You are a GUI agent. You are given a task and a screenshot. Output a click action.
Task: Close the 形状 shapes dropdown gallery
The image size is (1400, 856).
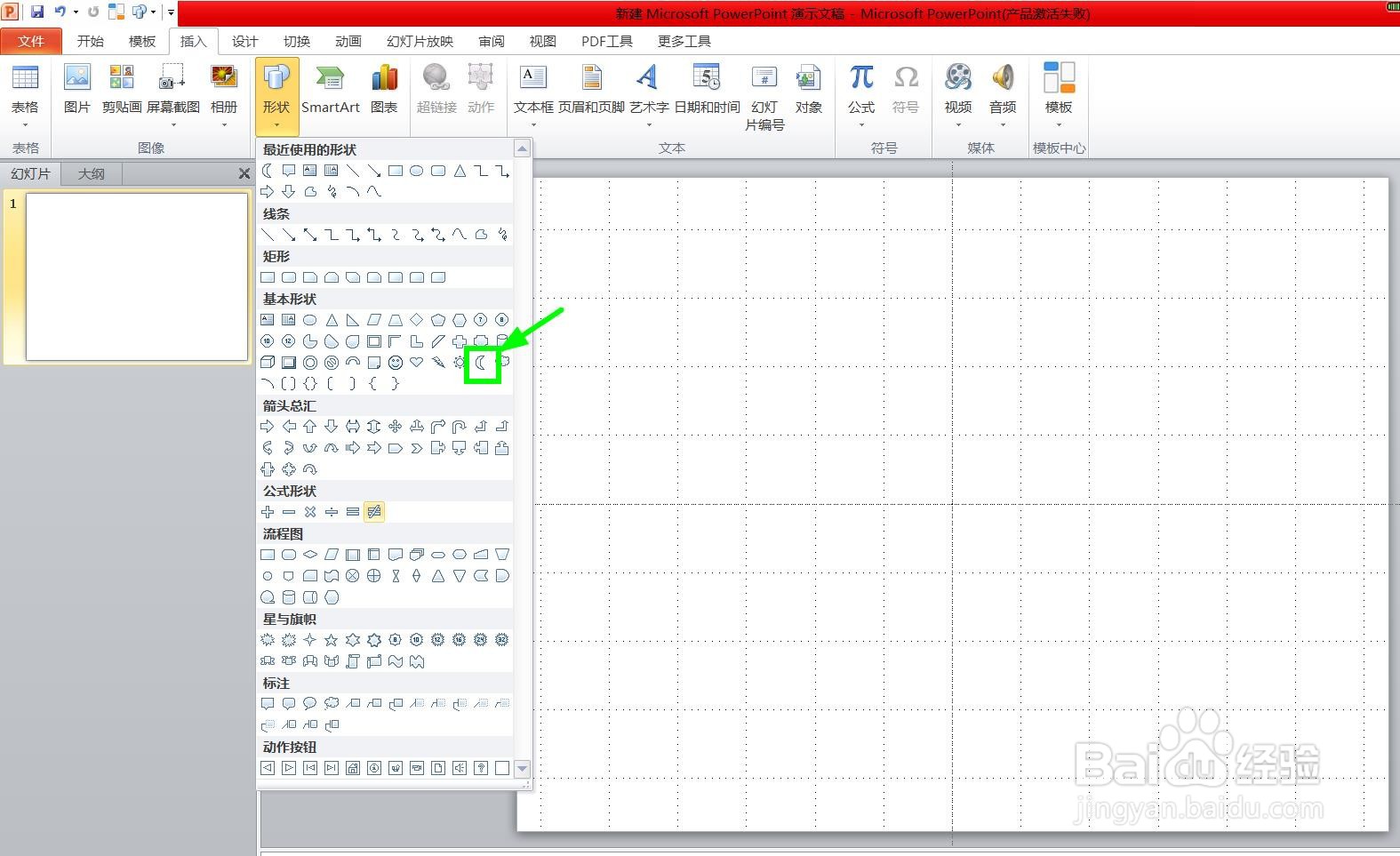(276, 96)
